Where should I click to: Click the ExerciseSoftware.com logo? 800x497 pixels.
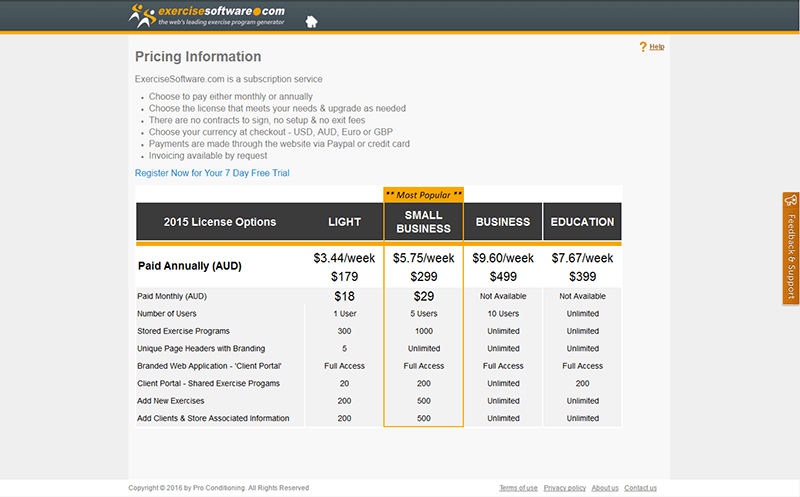tap(207, 16)
